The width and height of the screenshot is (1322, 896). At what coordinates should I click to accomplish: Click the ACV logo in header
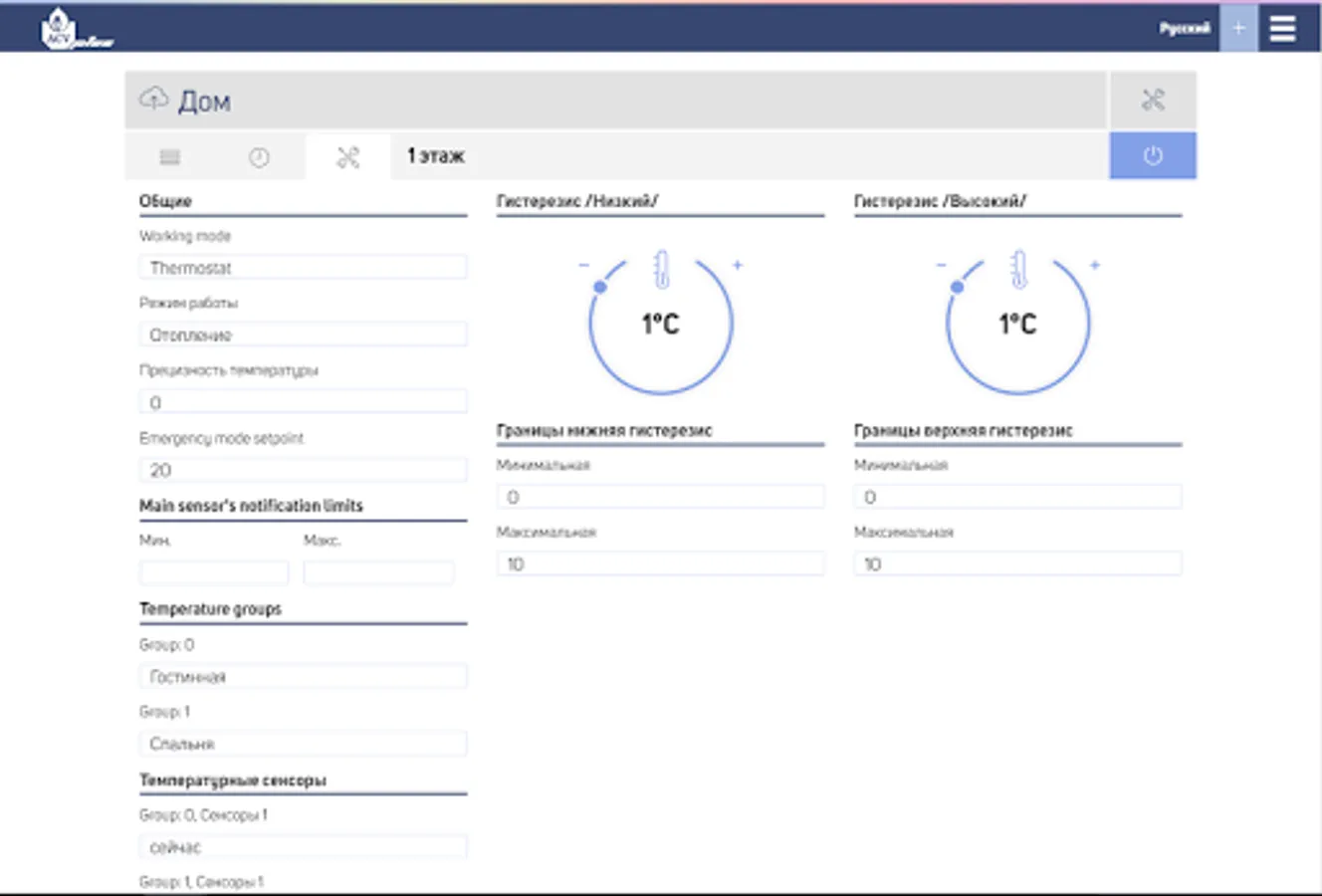(75, 29)
